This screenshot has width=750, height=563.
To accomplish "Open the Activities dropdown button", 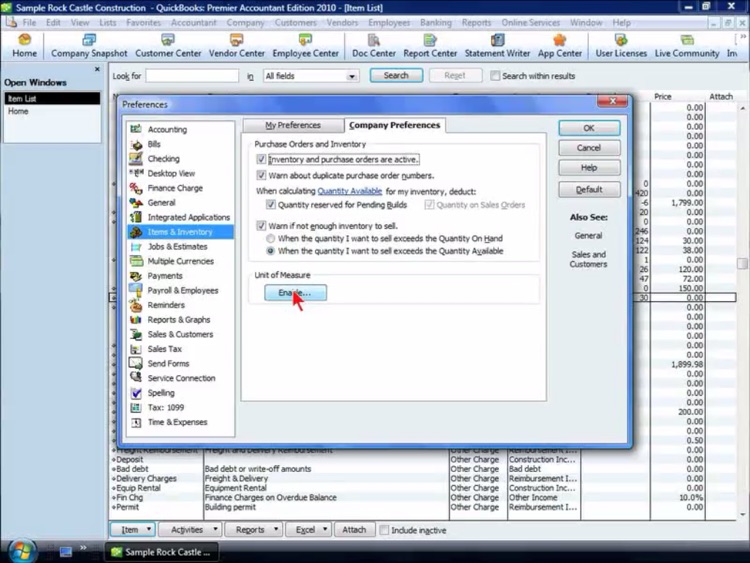I will click(190, 530).
